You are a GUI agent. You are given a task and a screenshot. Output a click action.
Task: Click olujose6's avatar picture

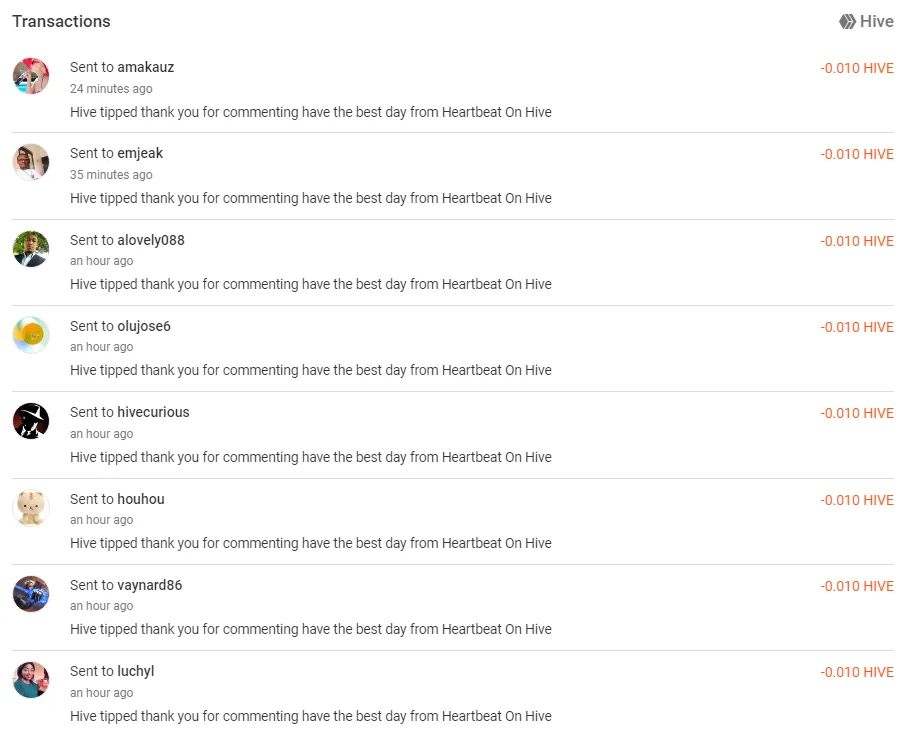[31, 335]
